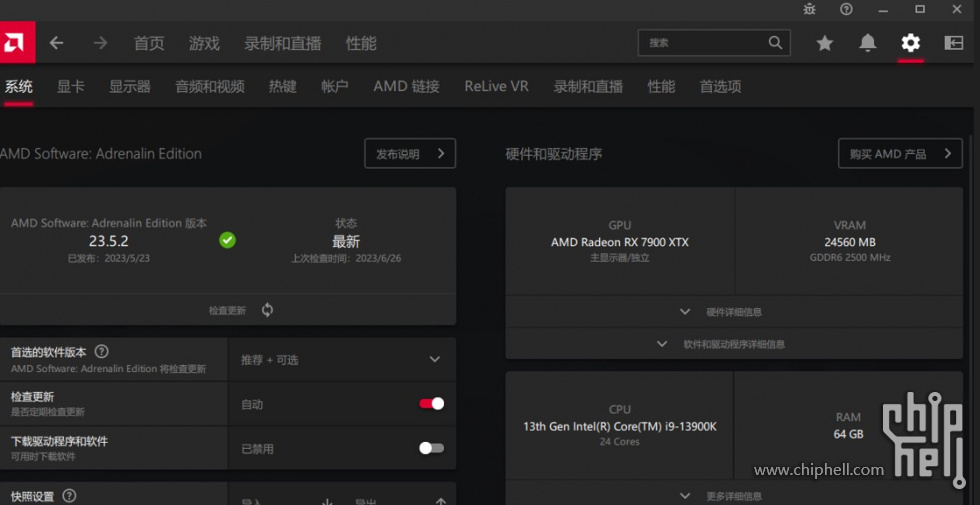
Task: Expand 更多详细信息 section
Action: 734,496
